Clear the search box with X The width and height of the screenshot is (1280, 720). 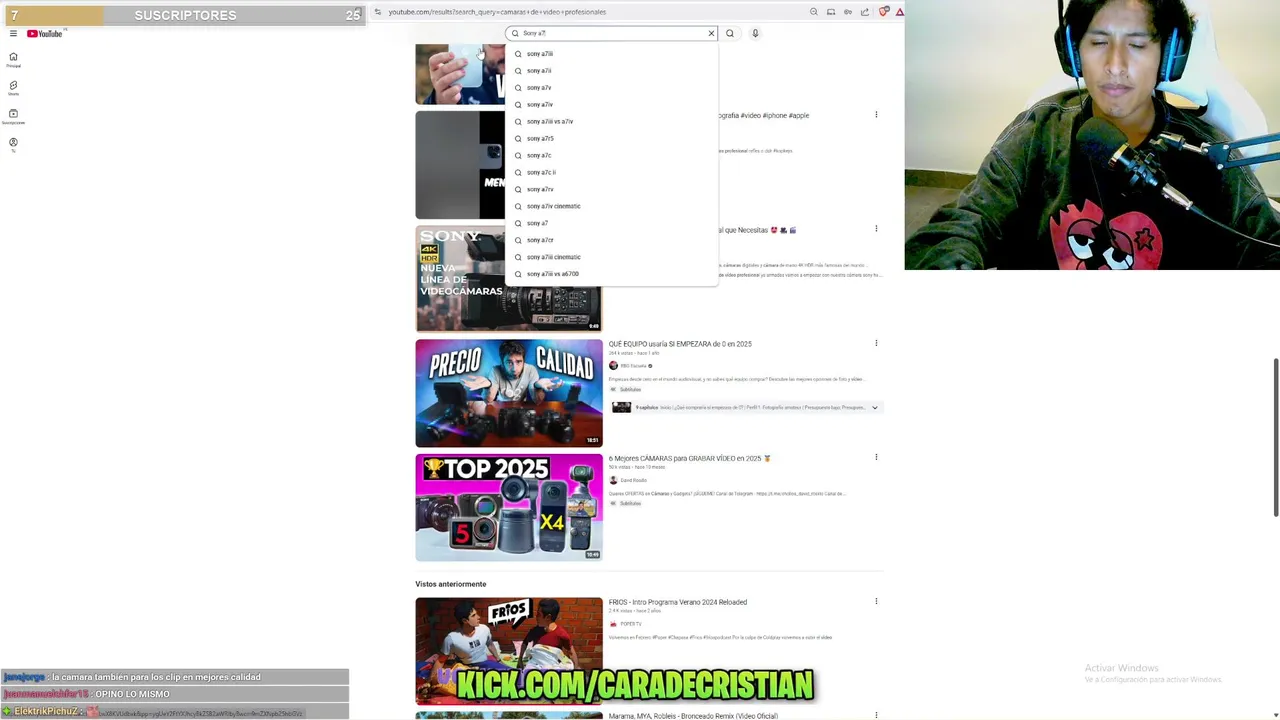click(711, 33)
